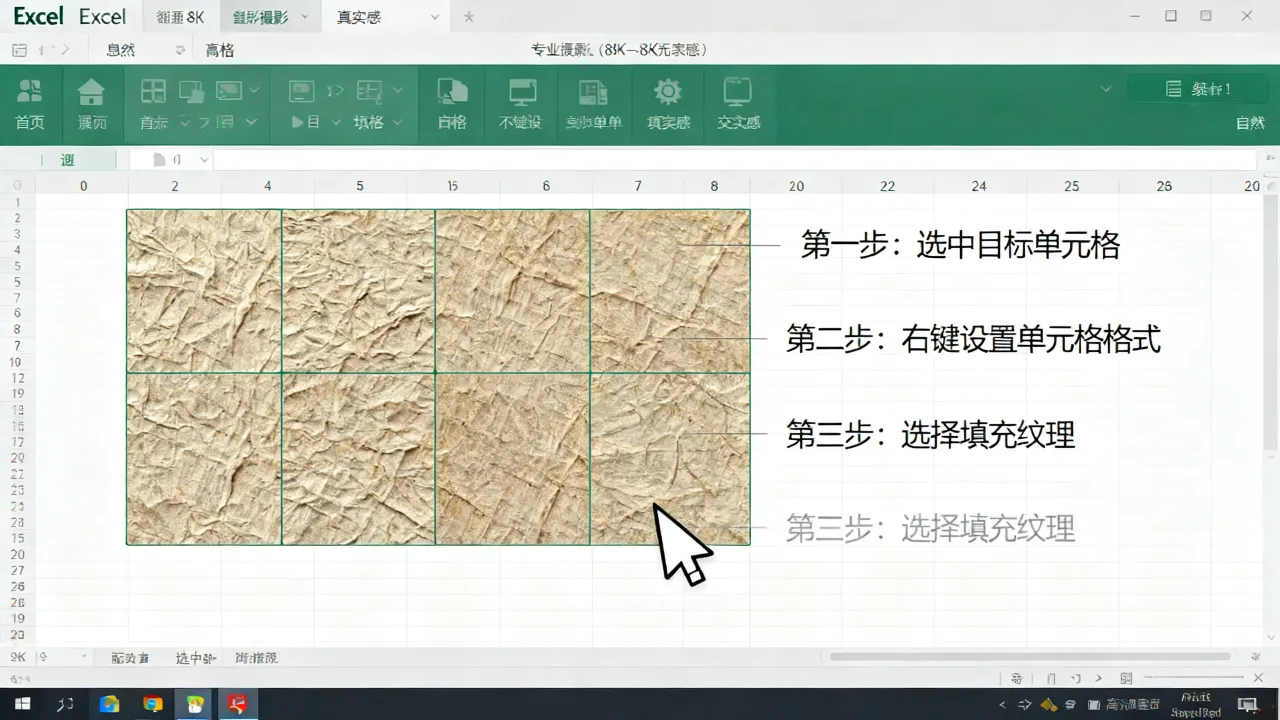The height and width of the screenshot is (720, 1280).
Task: Click the 高格 item in quick access row
Action: [219, 50]
